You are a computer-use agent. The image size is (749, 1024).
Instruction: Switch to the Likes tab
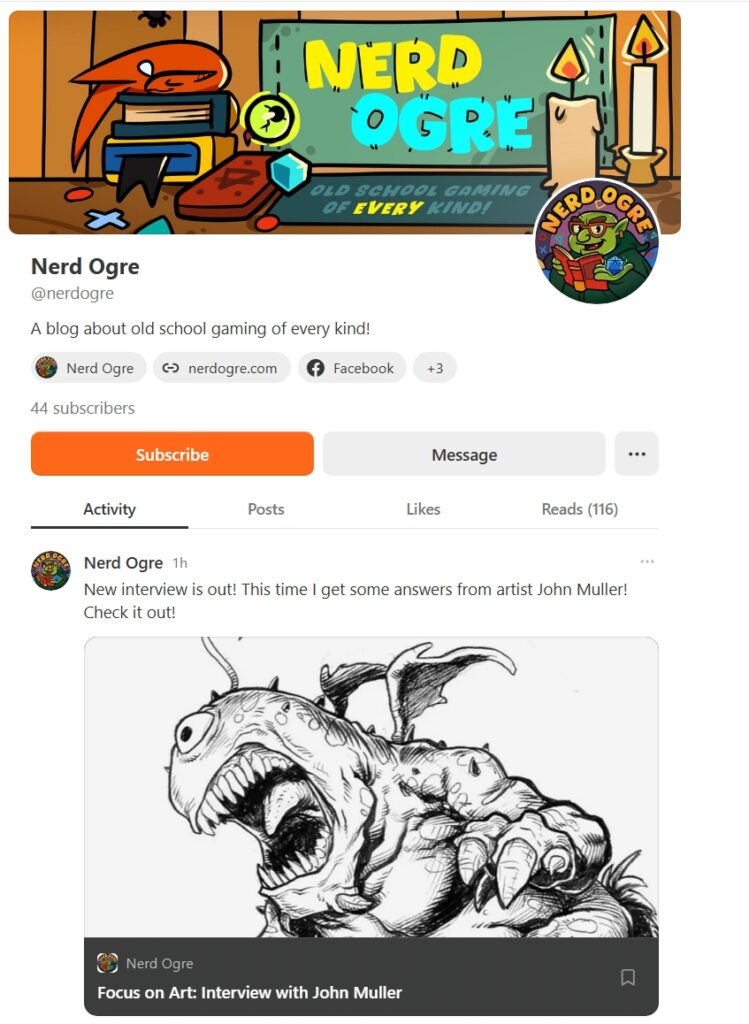click(423, 509)
